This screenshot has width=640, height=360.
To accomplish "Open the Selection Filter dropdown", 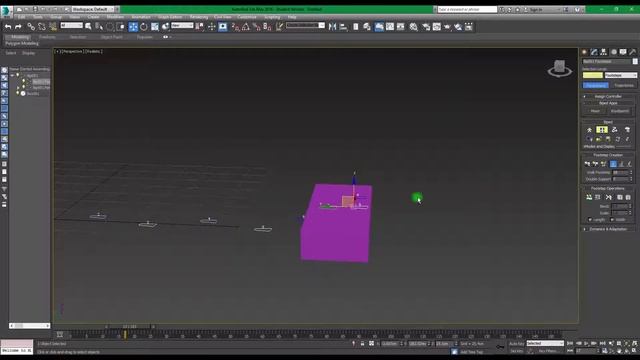I will (71, 25).
